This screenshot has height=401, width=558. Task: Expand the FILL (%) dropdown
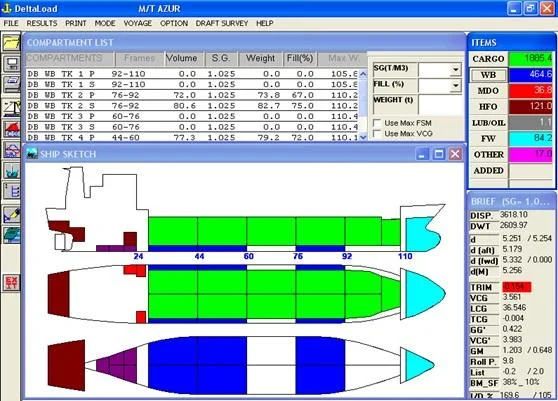click(x=456, y=85)
